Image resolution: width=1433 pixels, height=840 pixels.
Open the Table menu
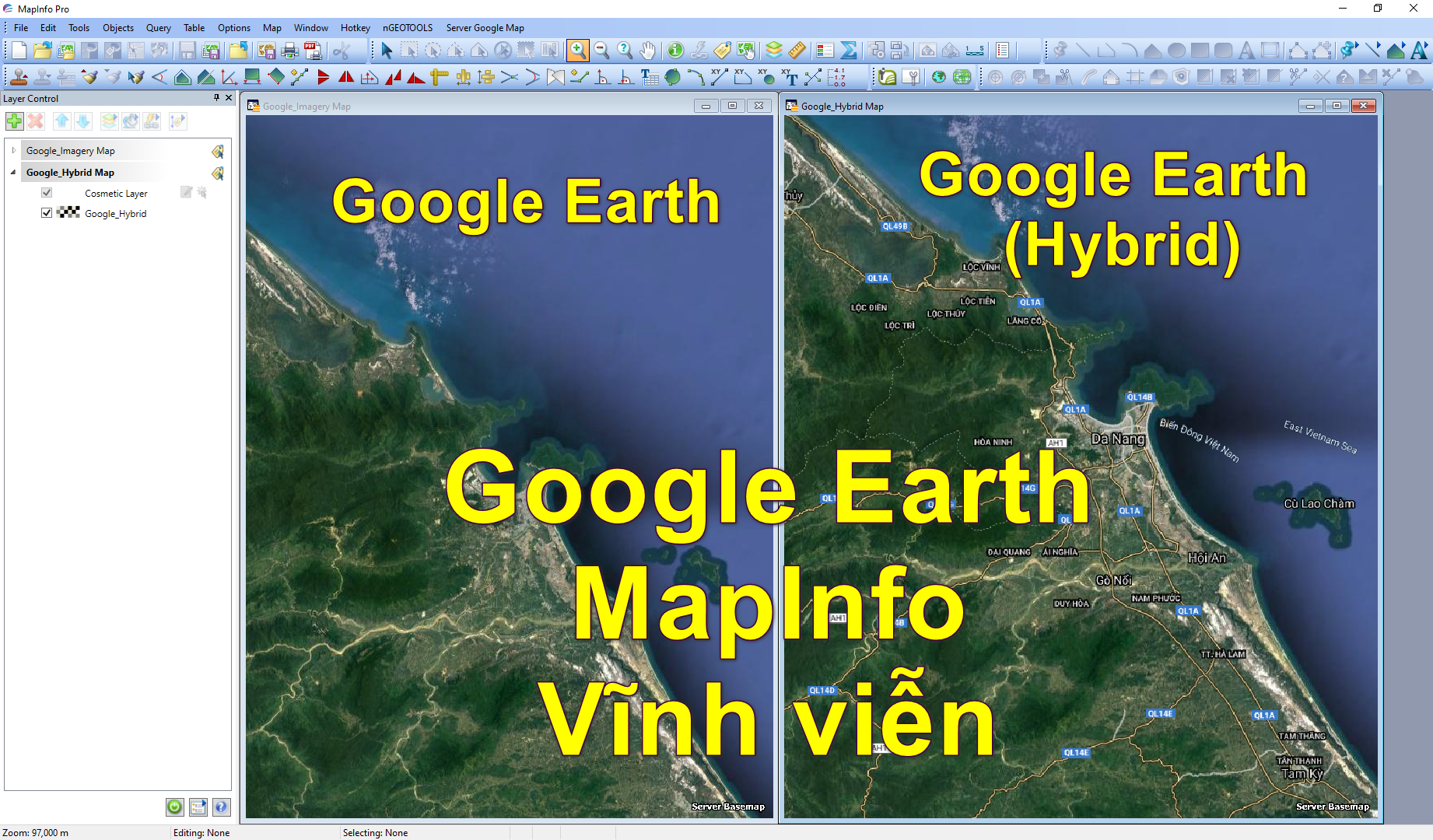[194, 28]
